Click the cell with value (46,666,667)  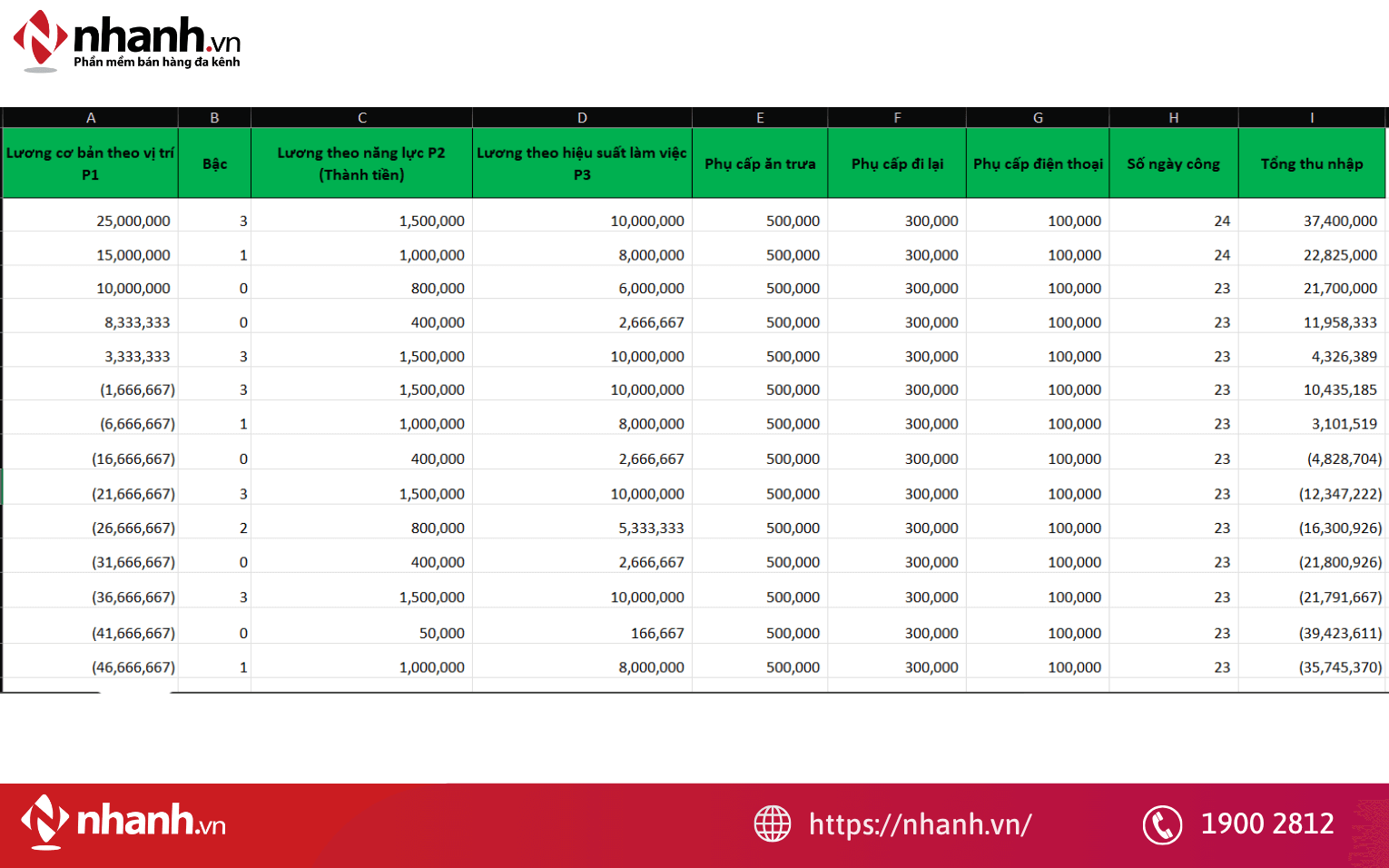(133, 667)
